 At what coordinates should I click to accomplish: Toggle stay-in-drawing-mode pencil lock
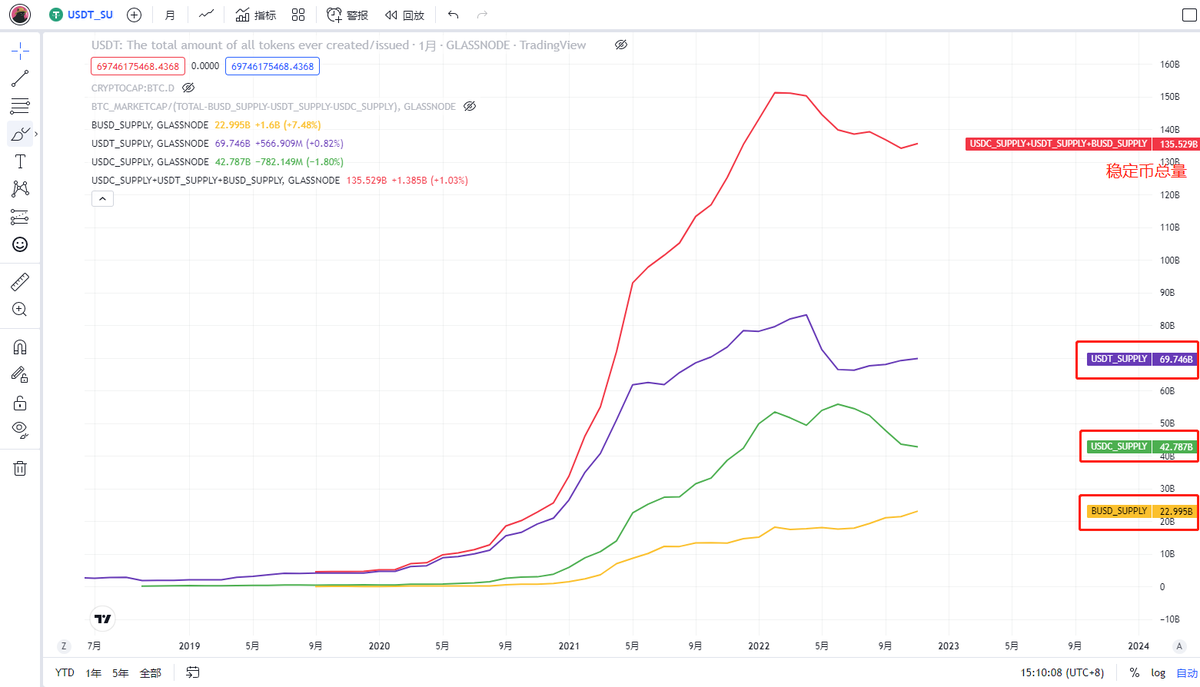[x=20, y=375]
